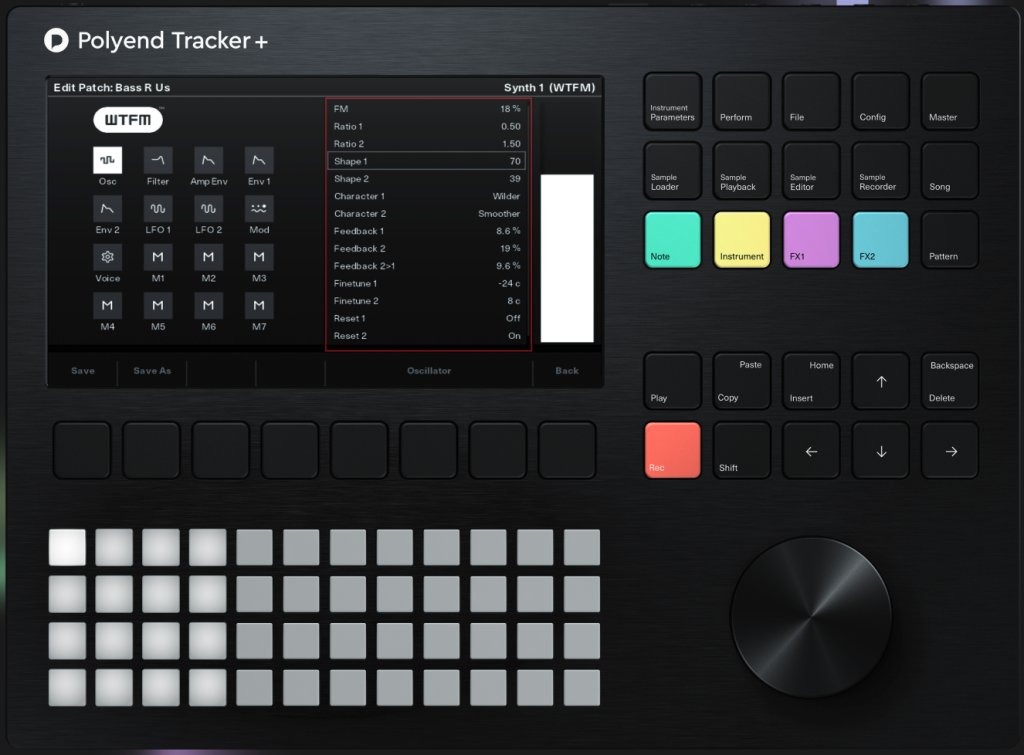Select the yellow Instrument button

coord(742,240)
